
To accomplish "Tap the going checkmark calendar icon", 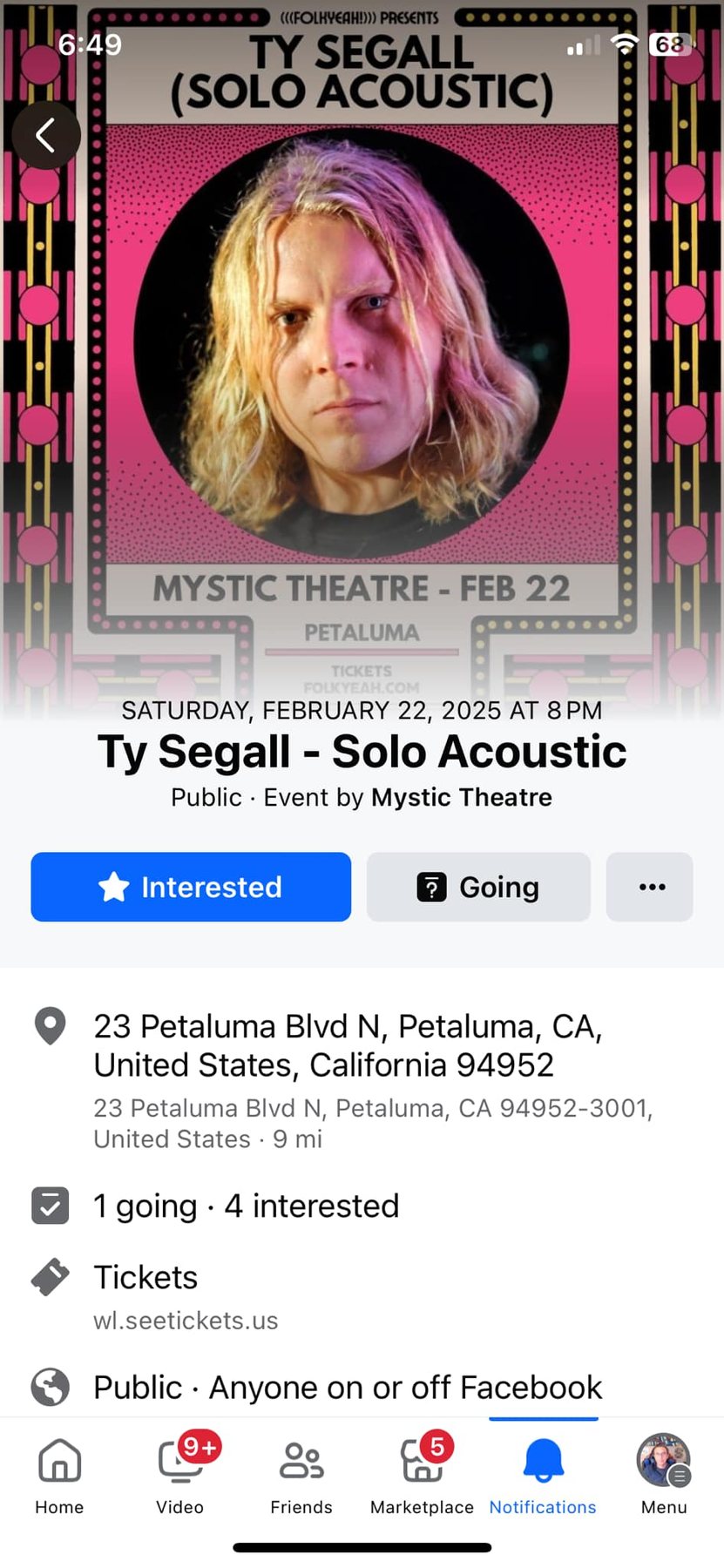I will (50, 1206).
